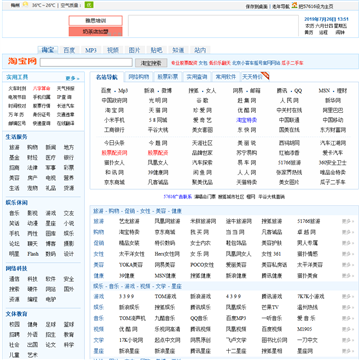360x360 pixels.
Task: Open the 人民网 link
Action: point(289,100)
